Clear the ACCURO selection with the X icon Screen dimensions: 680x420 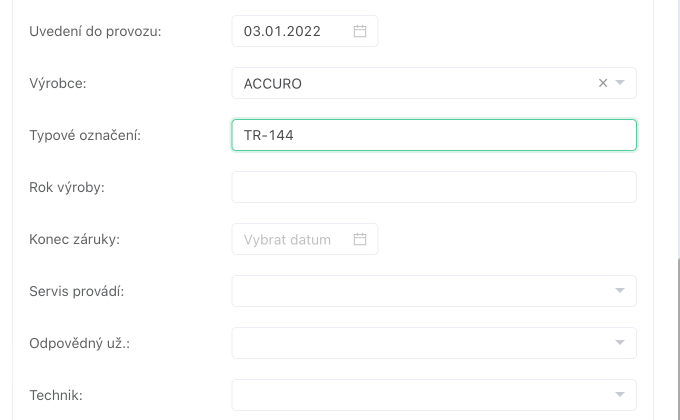(x=603, y=83)
